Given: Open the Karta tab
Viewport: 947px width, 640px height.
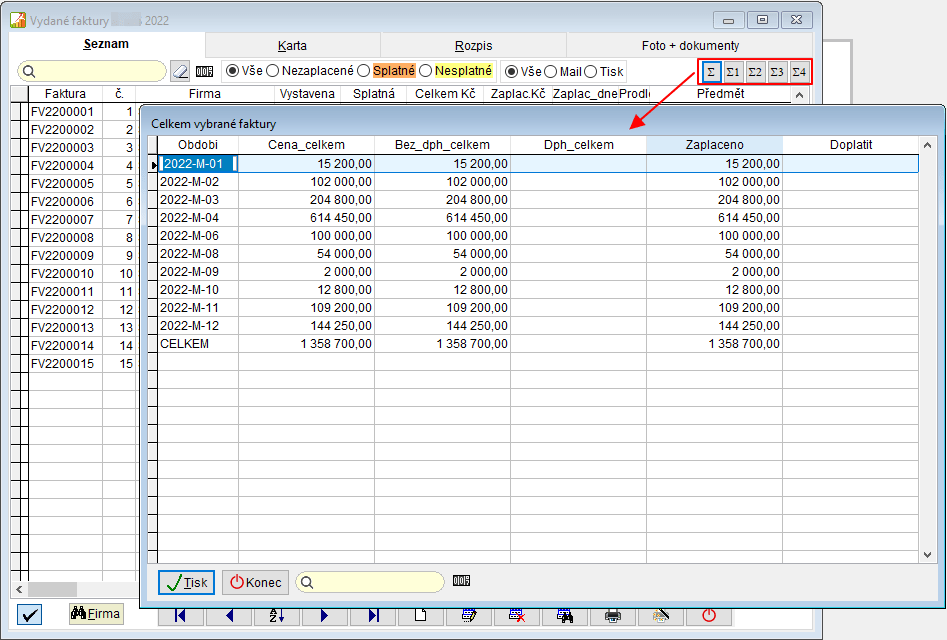Looking at the screenshot, I should pyautogui.click(x=292, y=46).
